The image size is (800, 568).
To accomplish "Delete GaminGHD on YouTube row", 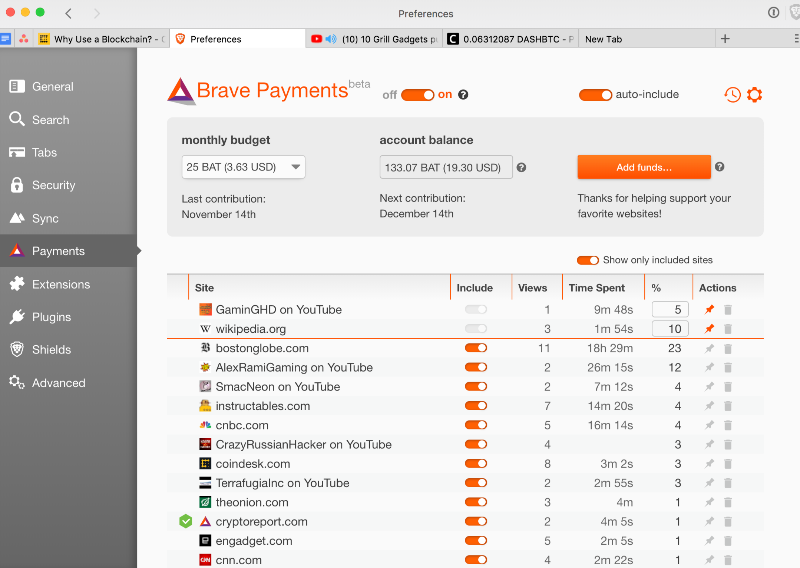I will click(728, 309).
